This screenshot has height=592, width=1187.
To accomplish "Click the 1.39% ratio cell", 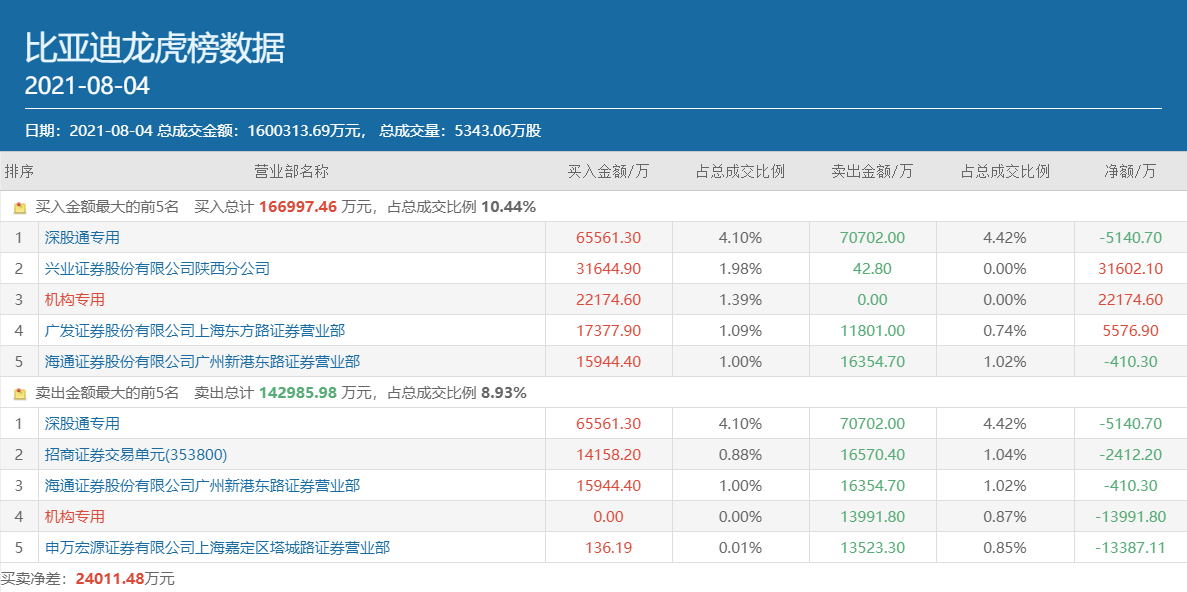I will click(740, 300).
